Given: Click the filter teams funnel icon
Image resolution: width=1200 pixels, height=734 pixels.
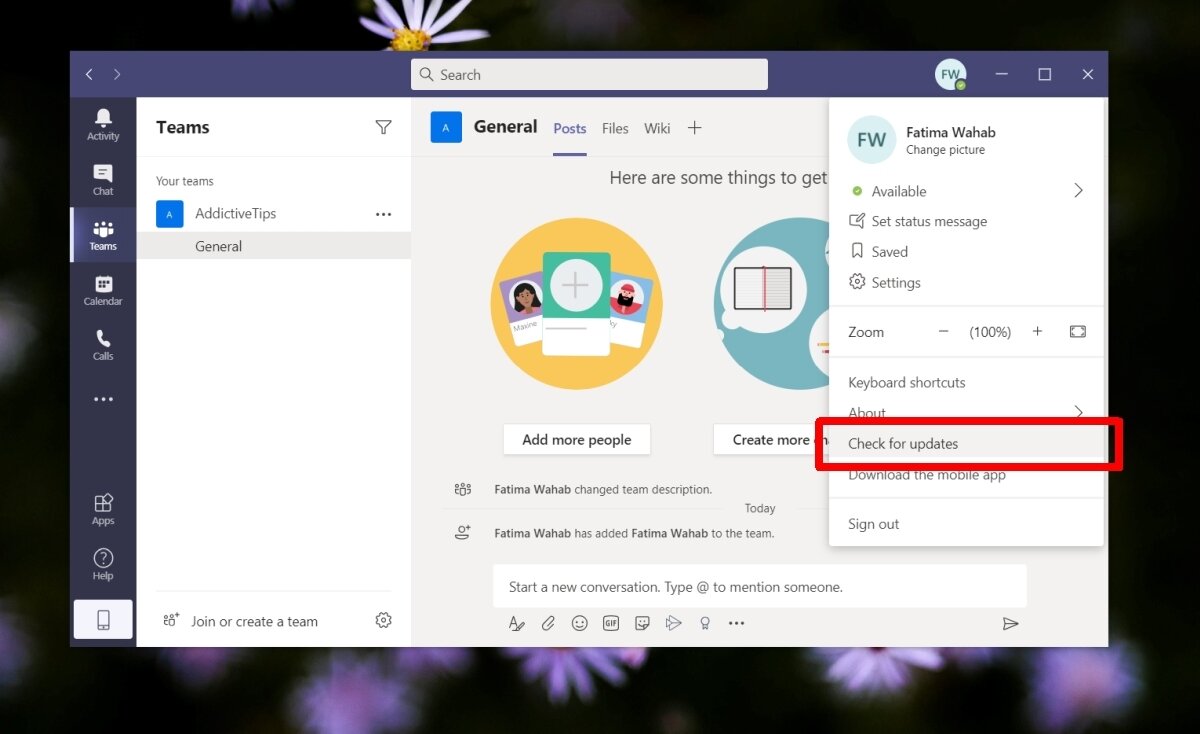Looking at the screenshot, I should [x=383, y=127].
